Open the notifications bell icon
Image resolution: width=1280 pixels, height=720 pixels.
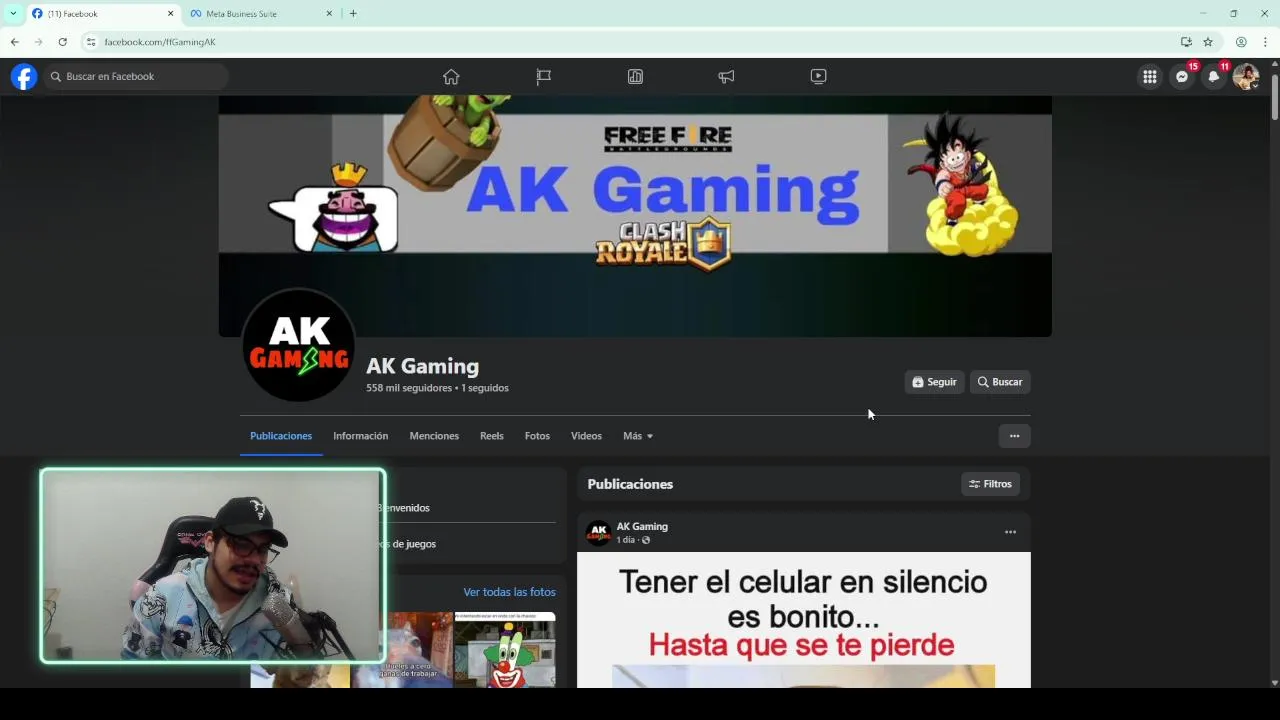(1214, 77)
